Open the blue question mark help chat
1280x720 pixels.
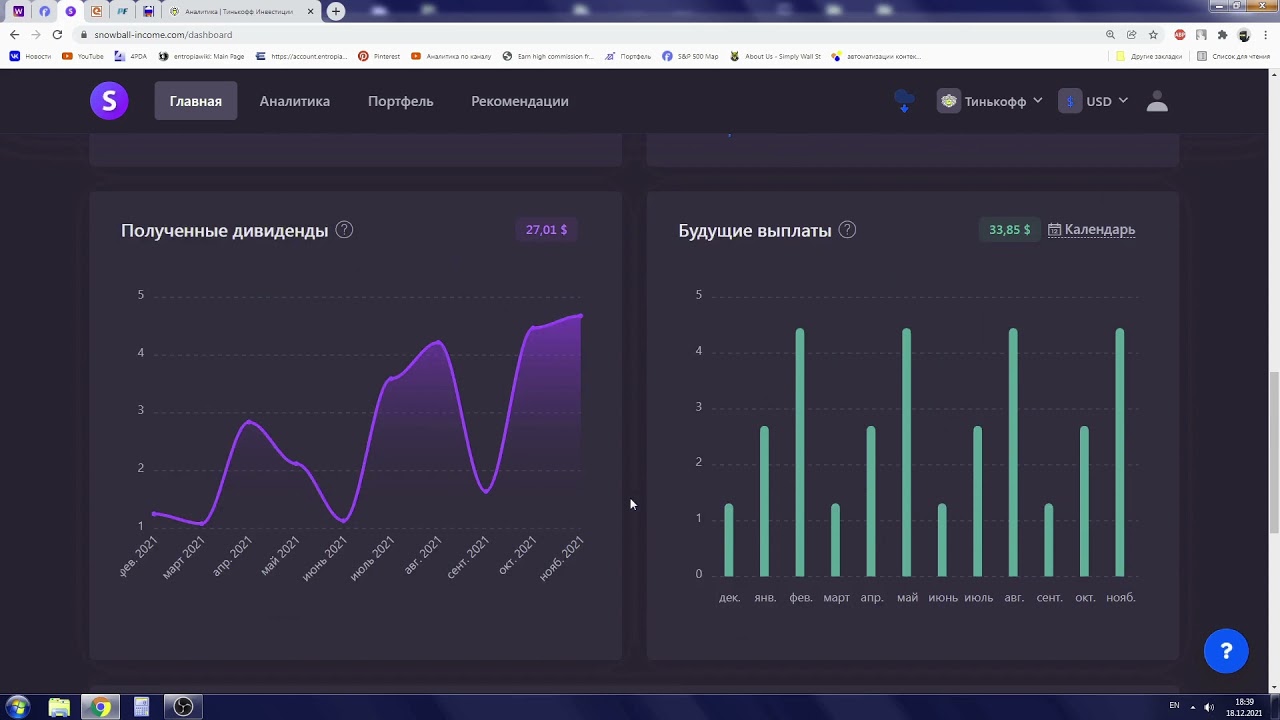(x=1226, y=652)
